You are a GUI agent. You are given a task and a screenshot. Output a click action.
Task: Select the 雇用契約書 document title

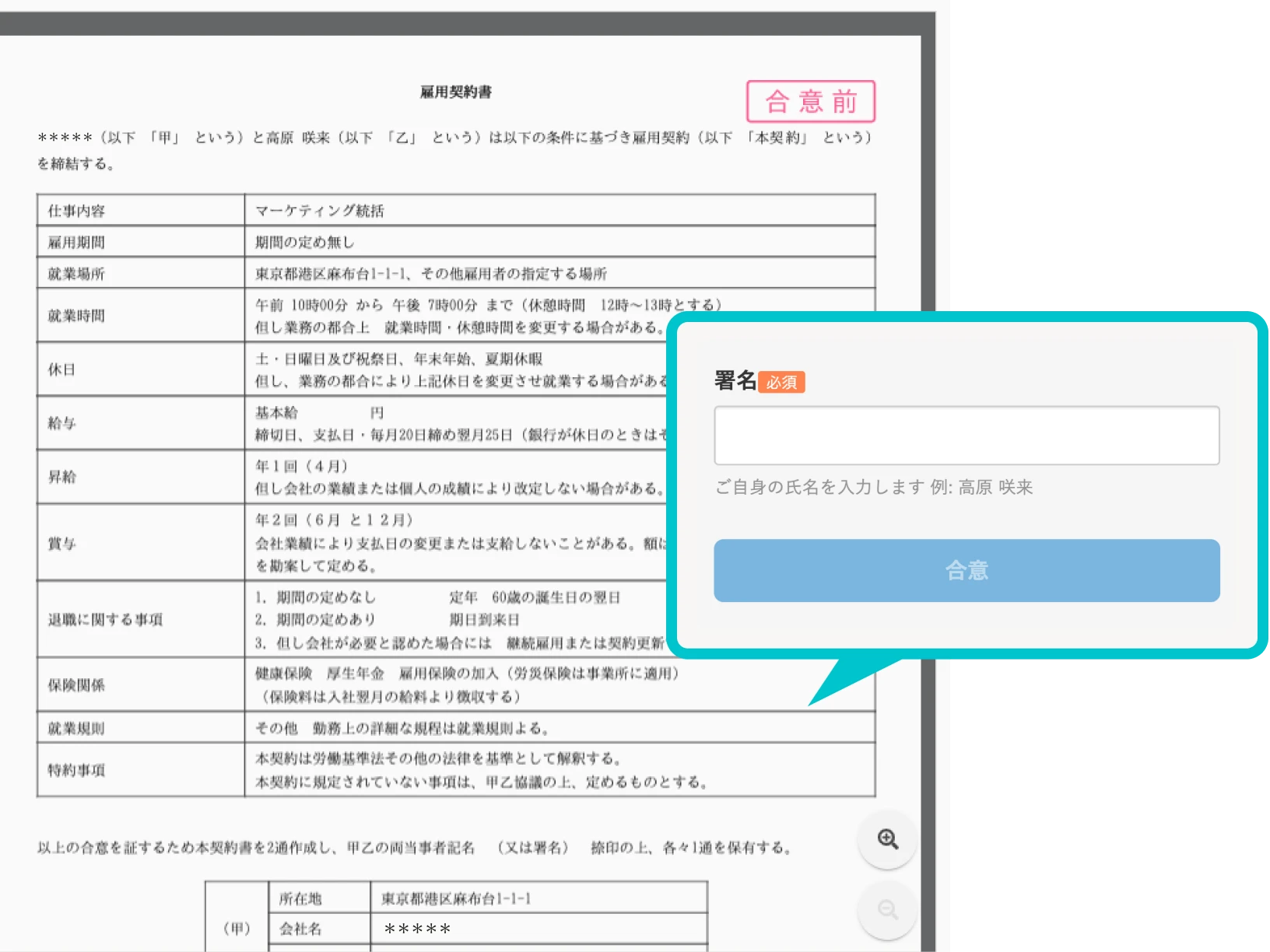[x=456, y=92]
